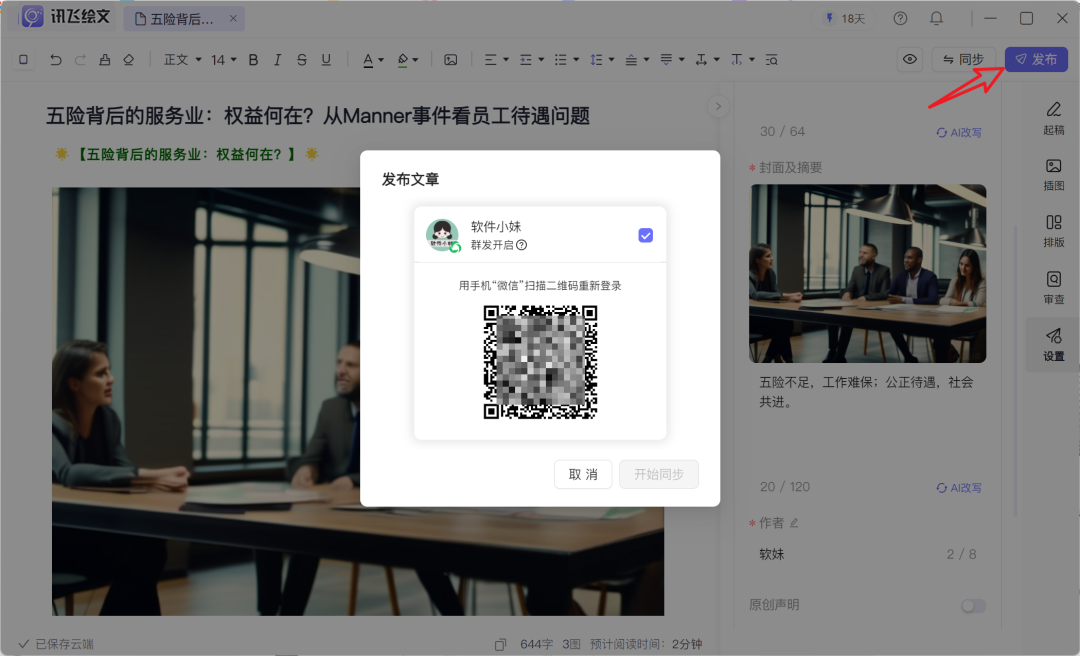Toggle bold formatting
The width and height of the screenshot is (1080, 656).
click(253, 60)
